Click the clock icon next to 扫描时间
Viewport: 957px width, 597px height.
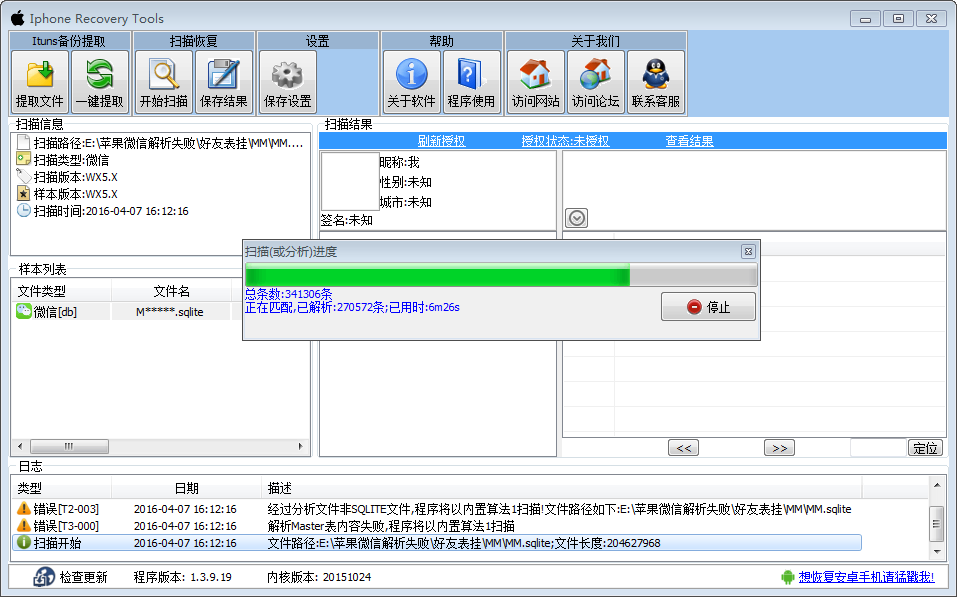[23, 211]
